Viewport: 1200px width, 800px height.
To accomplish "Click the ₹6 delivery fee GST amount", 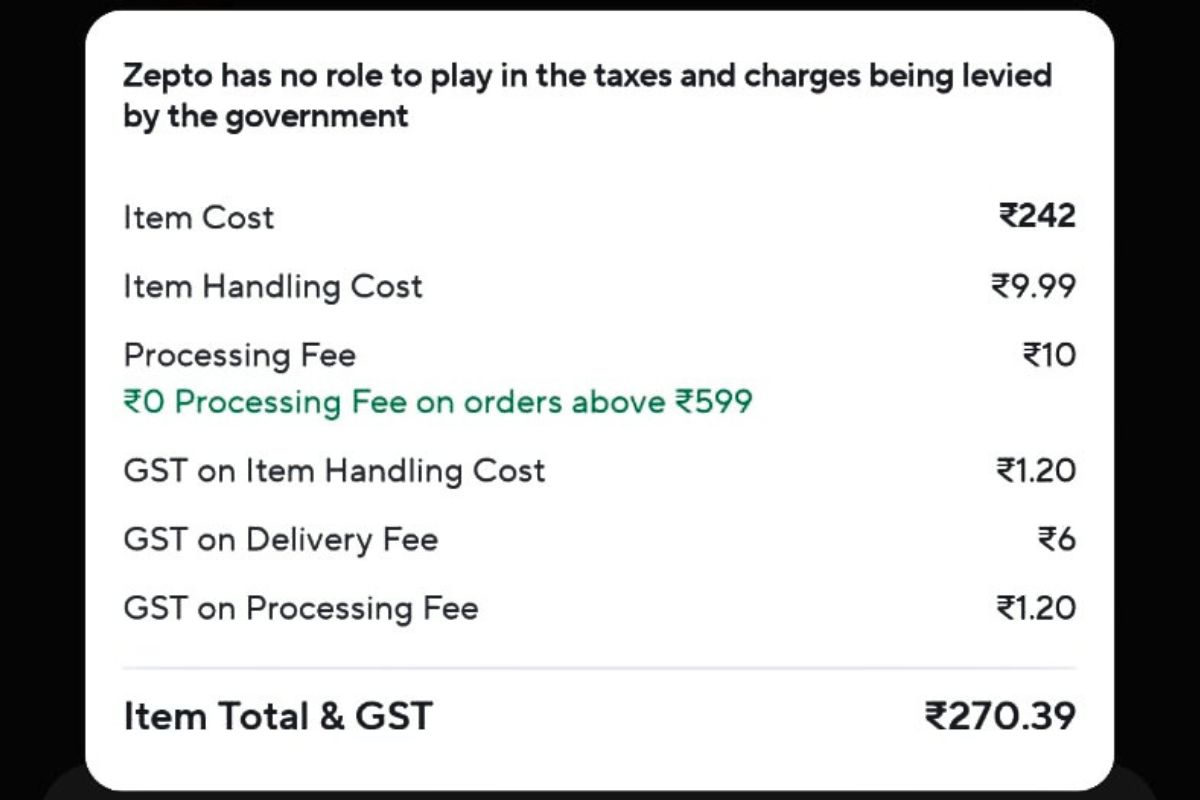I will pyautogui.click(x=1057, y=540).
